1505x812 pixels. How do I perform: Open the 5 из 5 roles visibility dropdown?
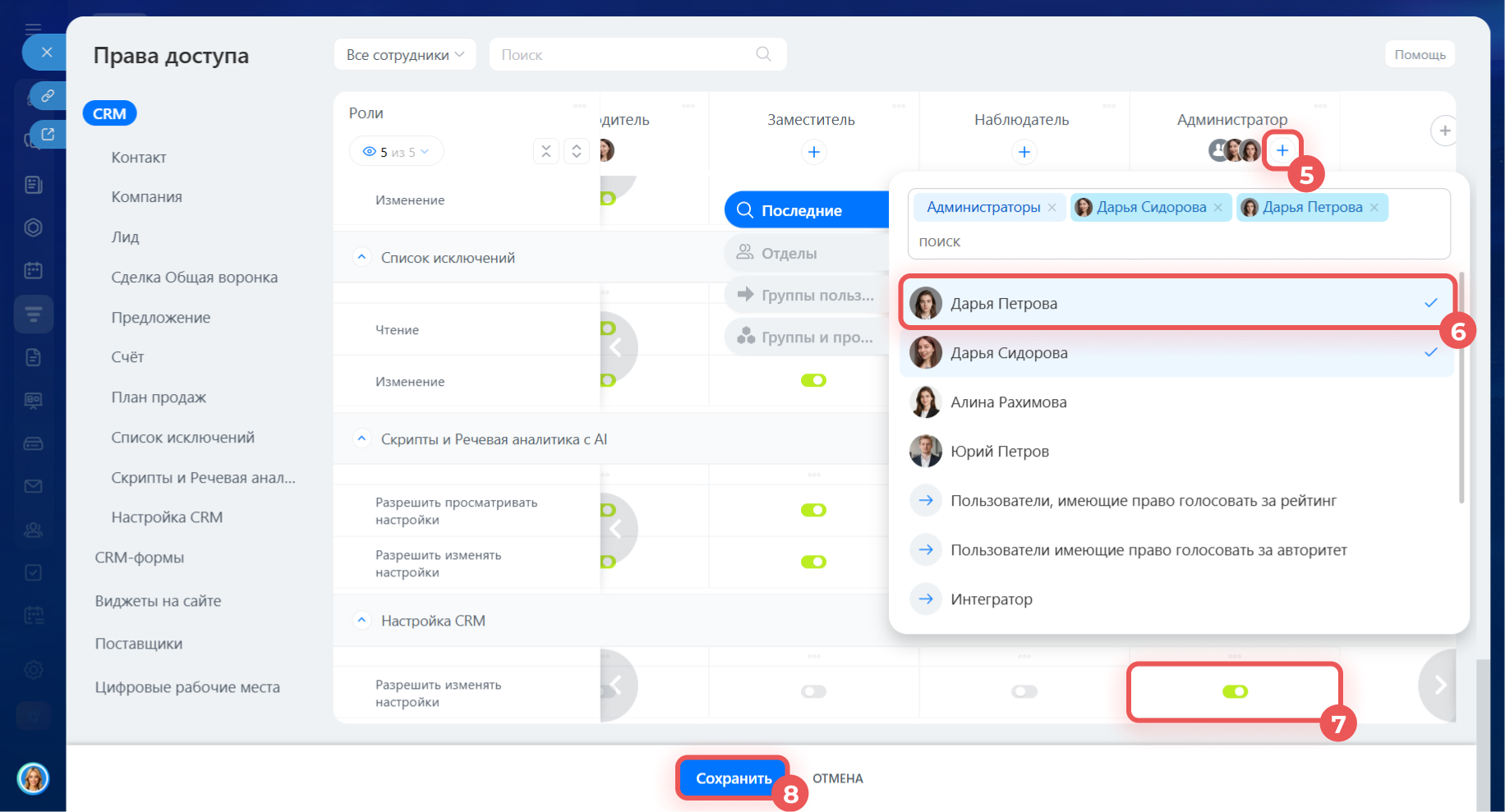click(397, 152)
